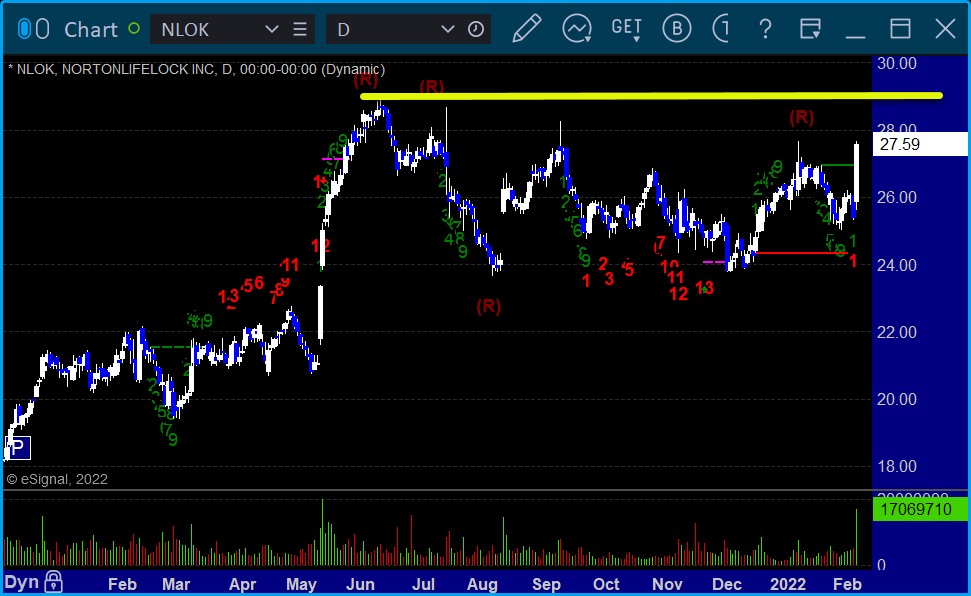This screenshot has height=596, width=971.
Task: Open the studies icon with wavy line
Action: (577, 29)
